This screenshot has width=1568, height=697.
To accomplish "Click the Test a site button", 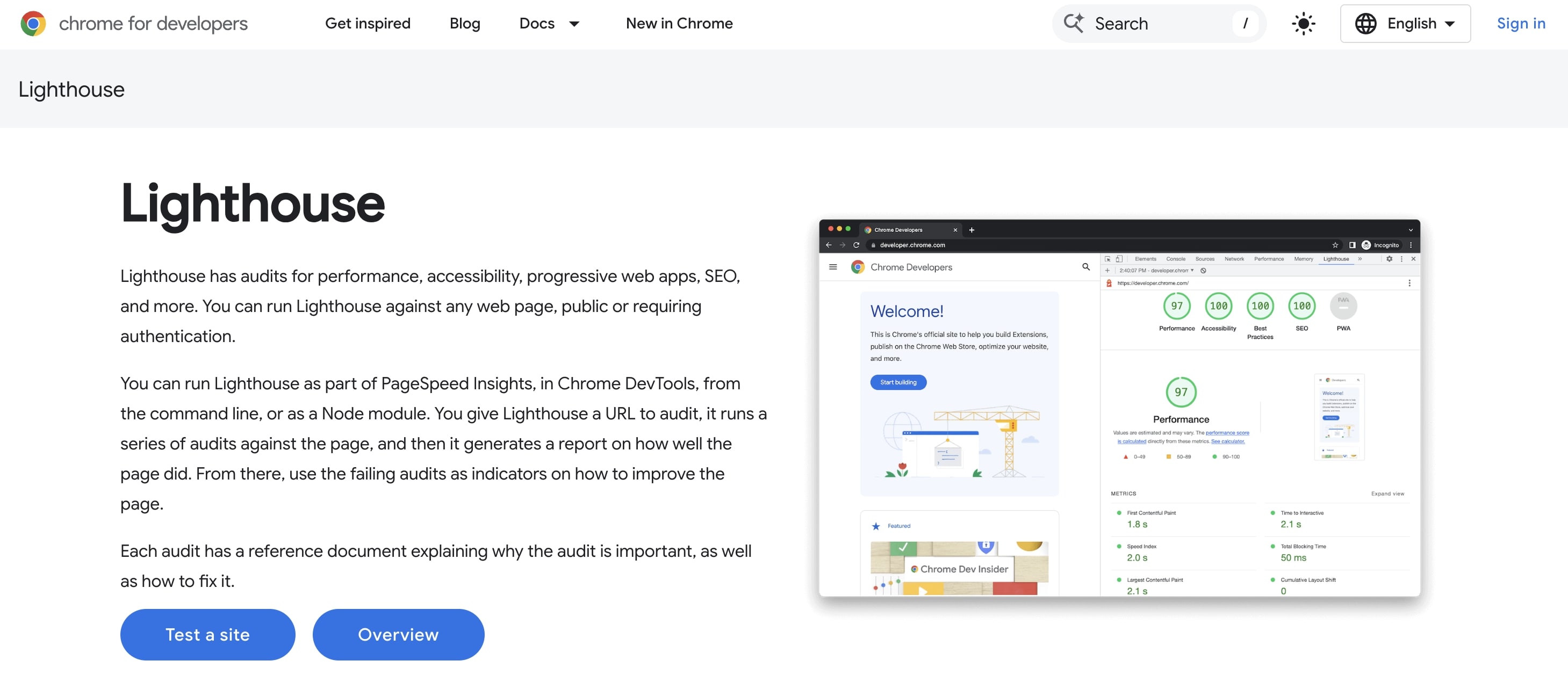I will tap(207, 634).
